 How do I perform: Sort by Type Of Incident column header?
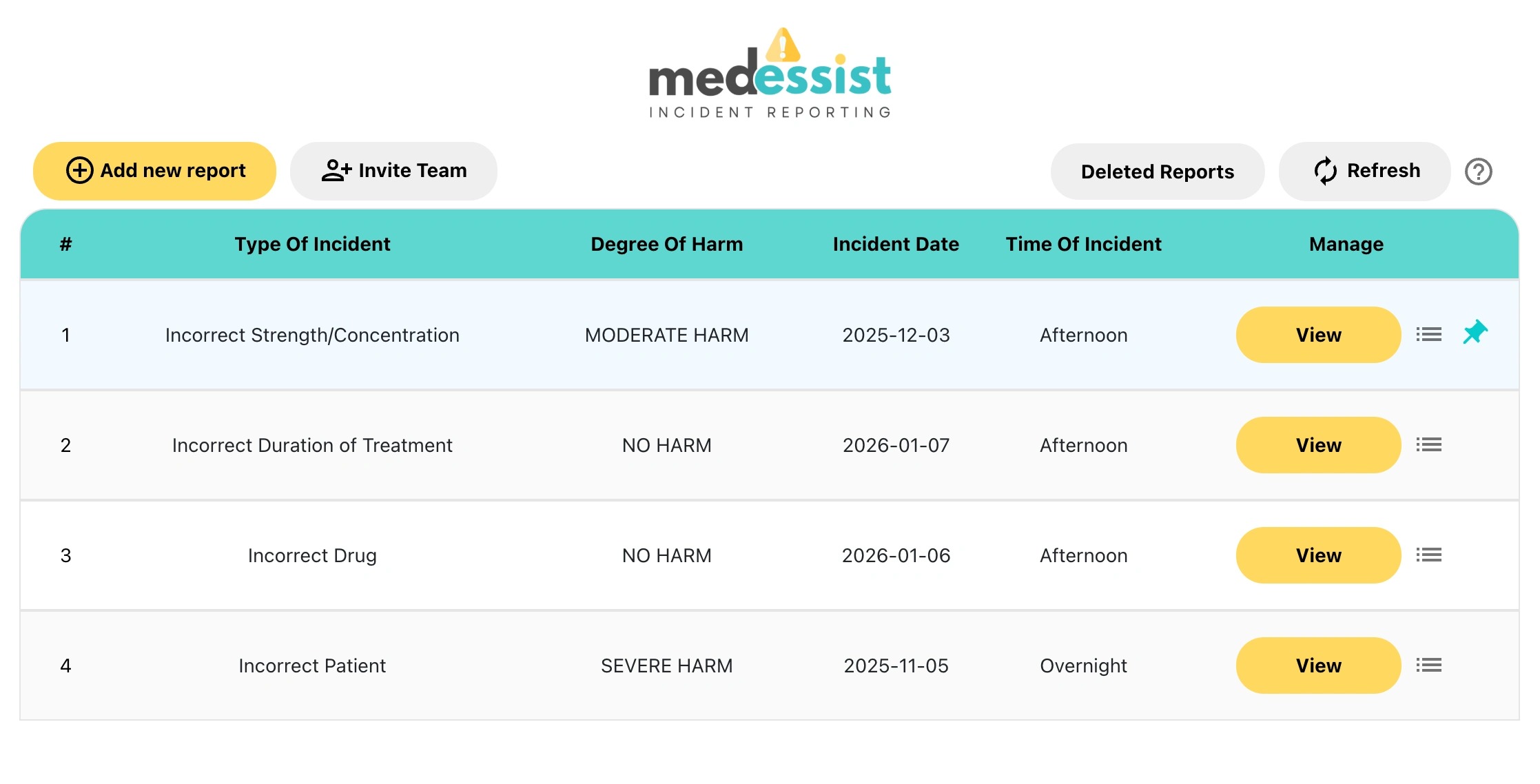pos(312,244)
